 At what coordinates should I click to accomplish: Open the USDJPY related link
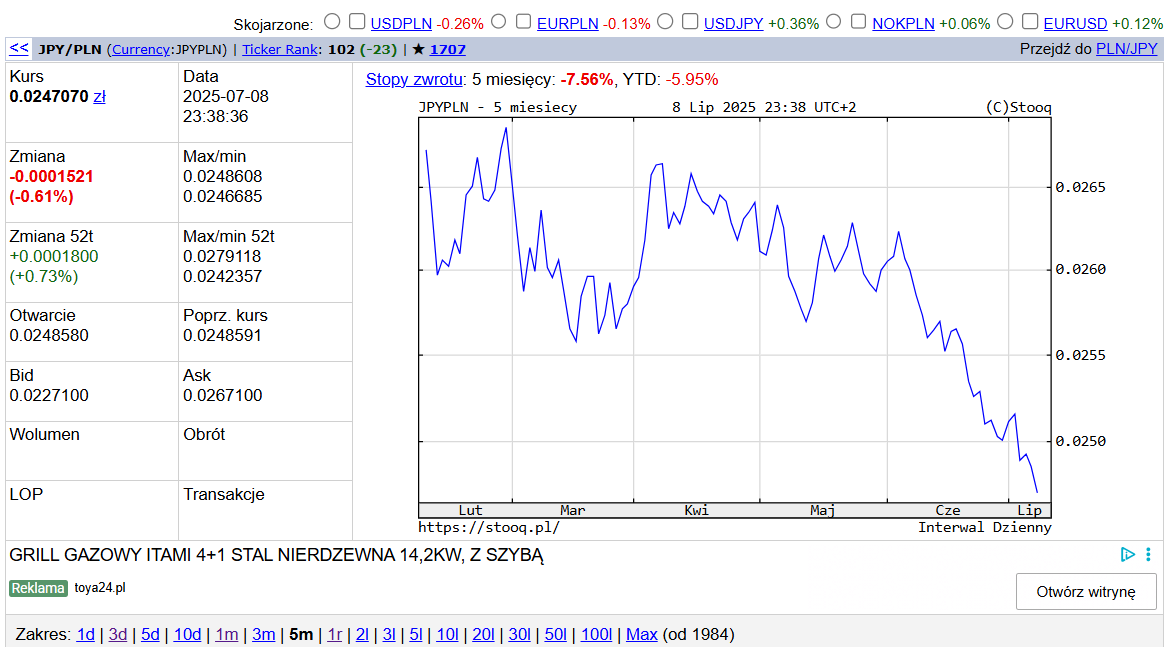[733, 24]
